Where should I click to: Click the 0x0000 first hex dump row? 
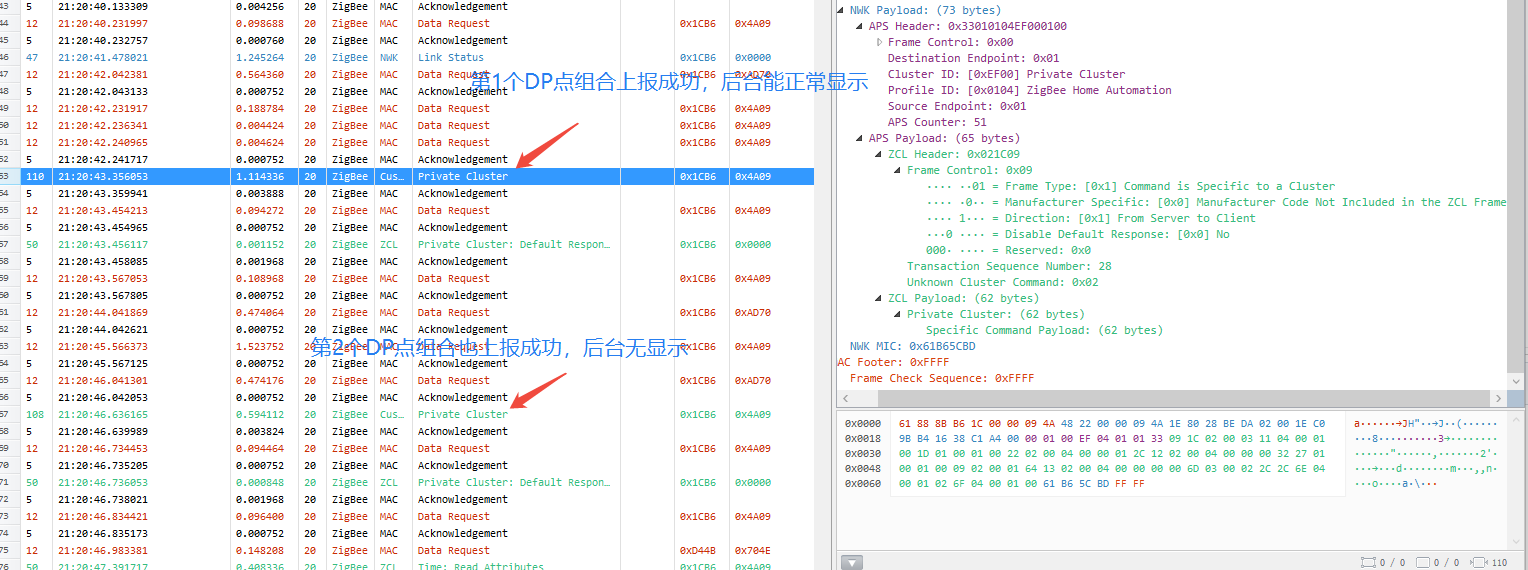click(1015, 423)
